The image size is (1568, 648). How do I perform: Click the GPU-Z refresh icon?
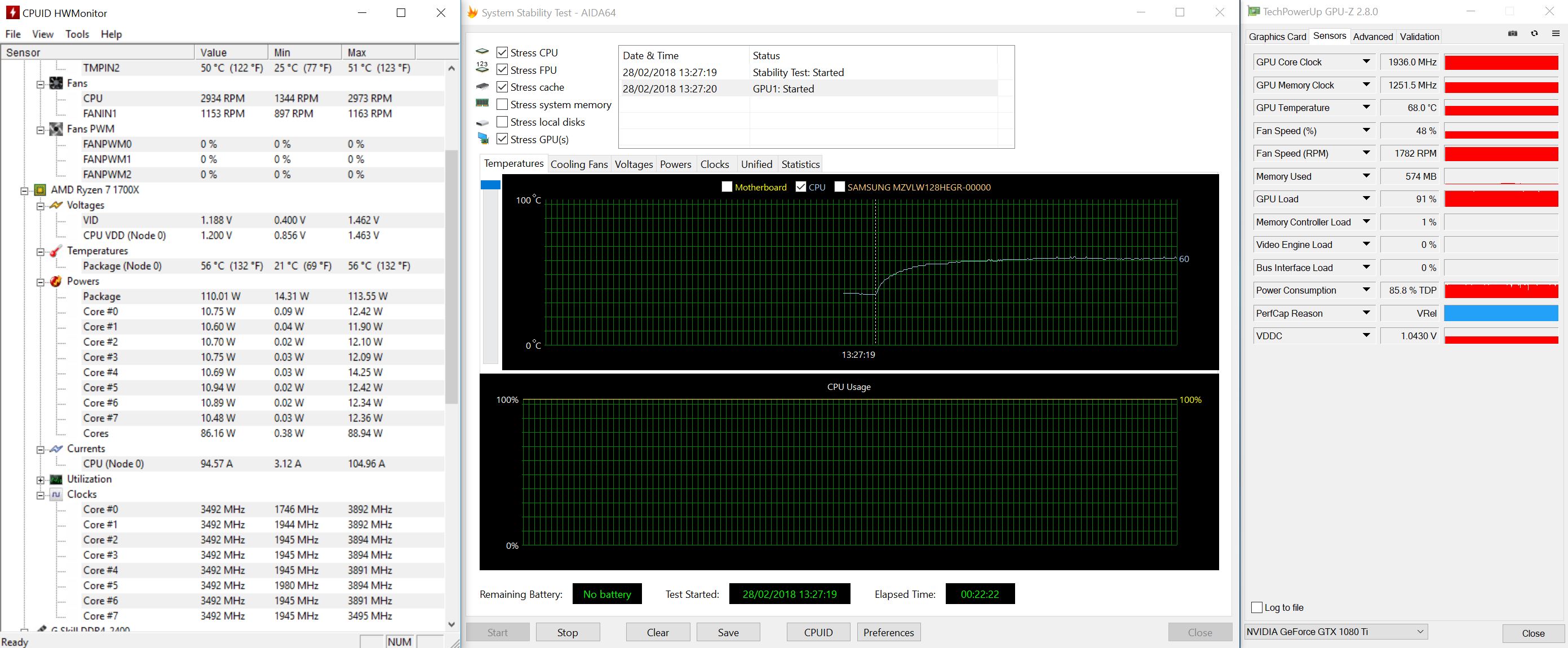coord(1534,34)
